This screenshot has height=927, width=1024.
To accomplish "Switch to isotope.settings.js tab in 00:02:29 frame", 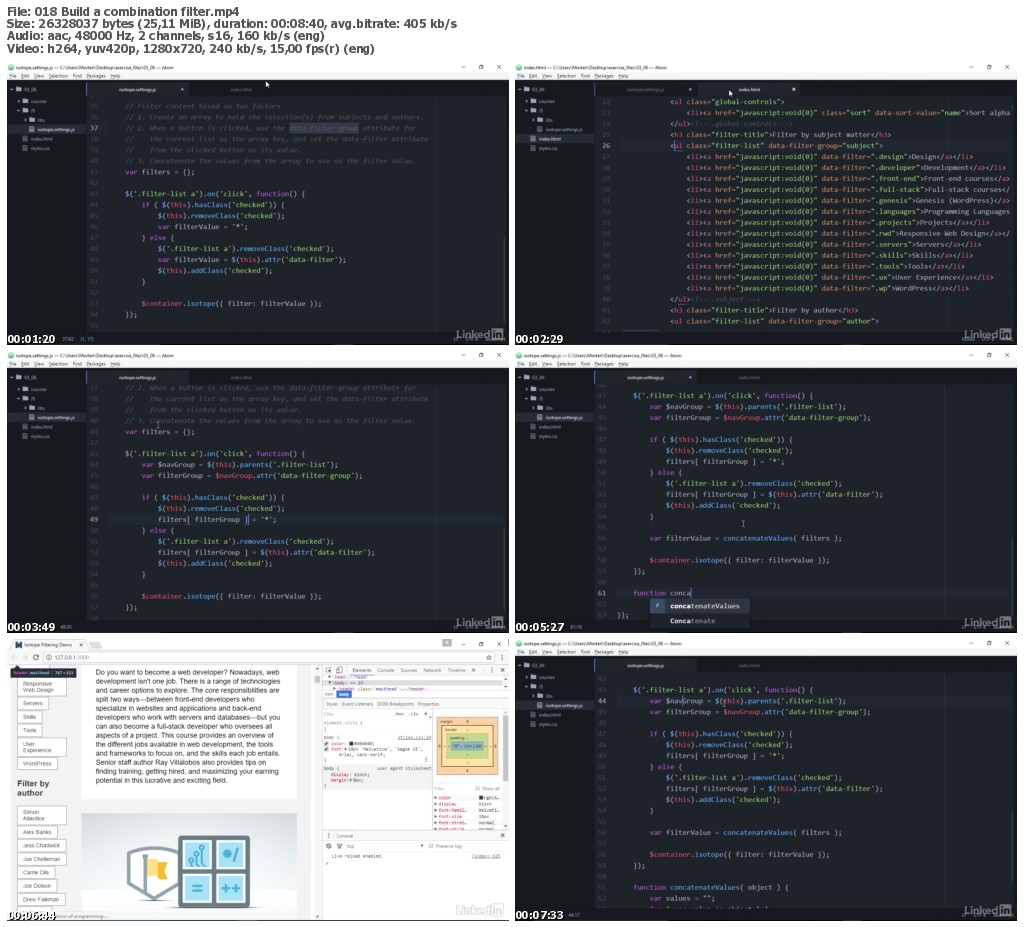I will pos(645,89).
